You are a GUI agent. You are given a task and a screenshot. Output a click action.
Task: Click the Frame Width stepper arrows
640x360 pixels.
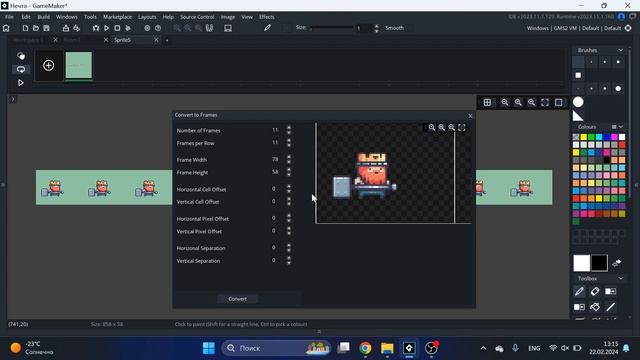(289, 159)
